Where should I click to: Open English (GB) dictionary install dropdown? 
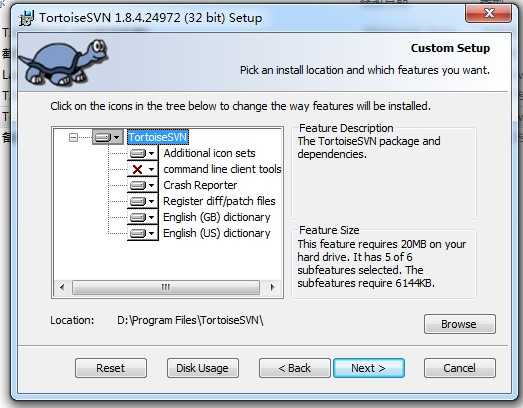(142, 217)
